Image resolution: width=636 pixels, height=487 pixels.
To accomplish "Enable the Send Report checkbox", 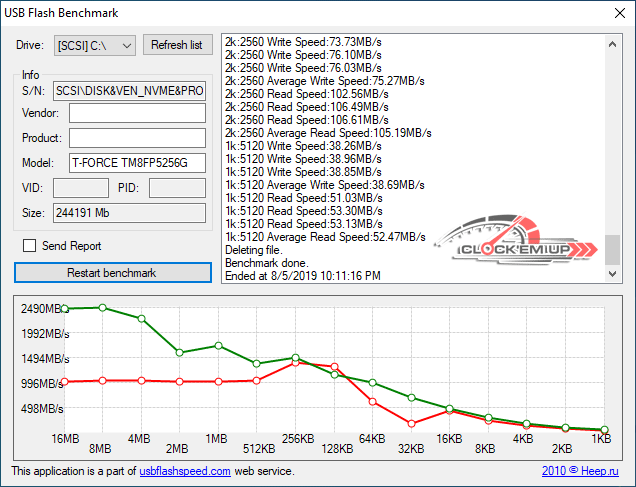I will click(x=30, y=246).
